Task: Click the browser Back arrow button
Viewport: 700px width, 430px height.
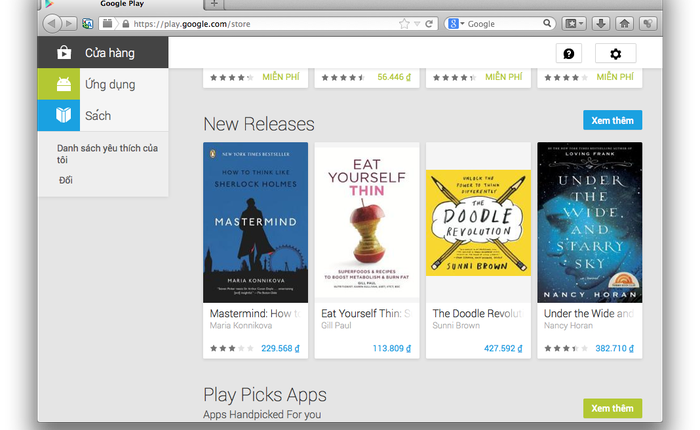Action: coord(52,23)
